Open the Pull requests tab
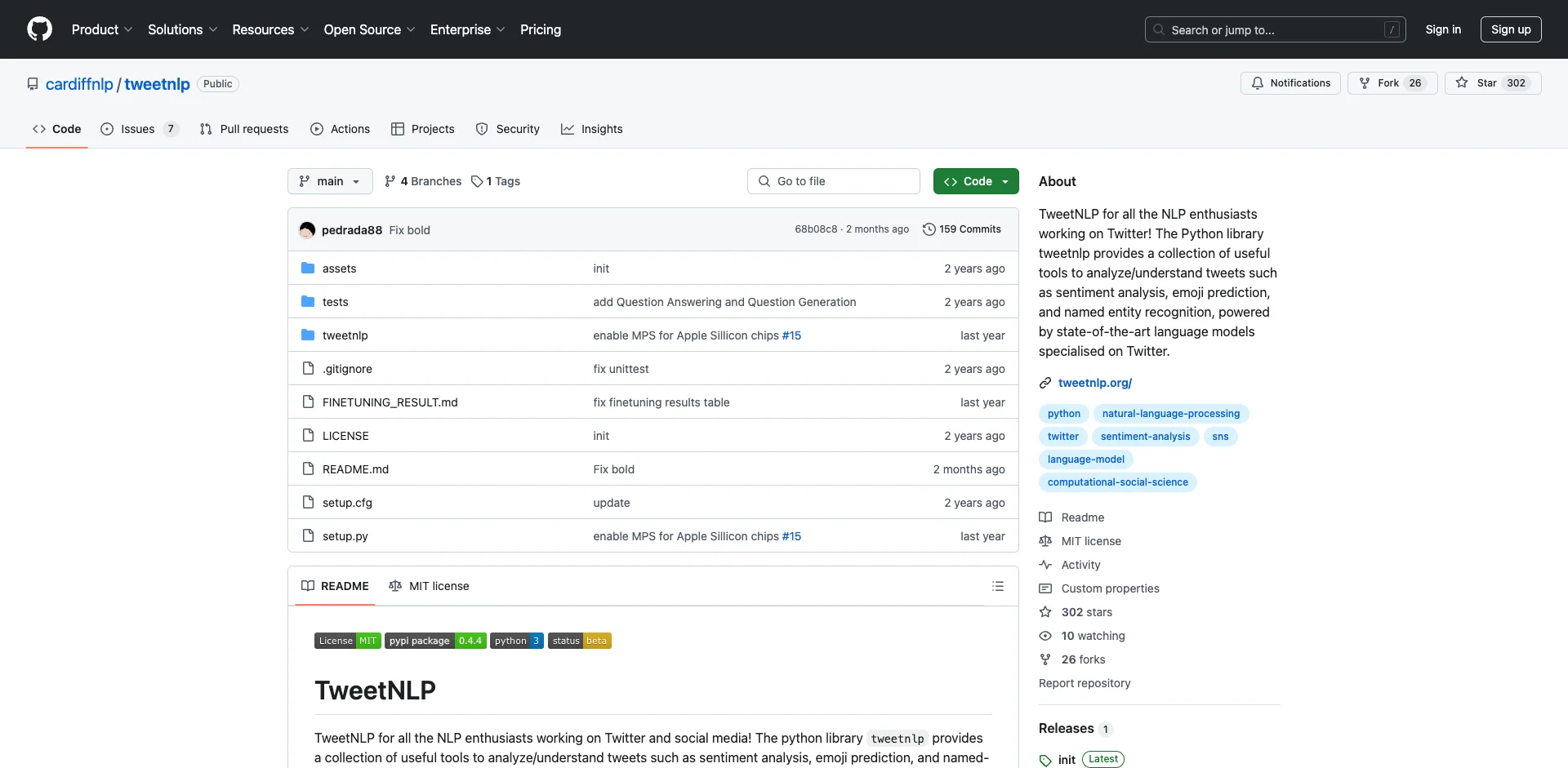This screenshot has width=1568, height=768. [x=244, y=129]
